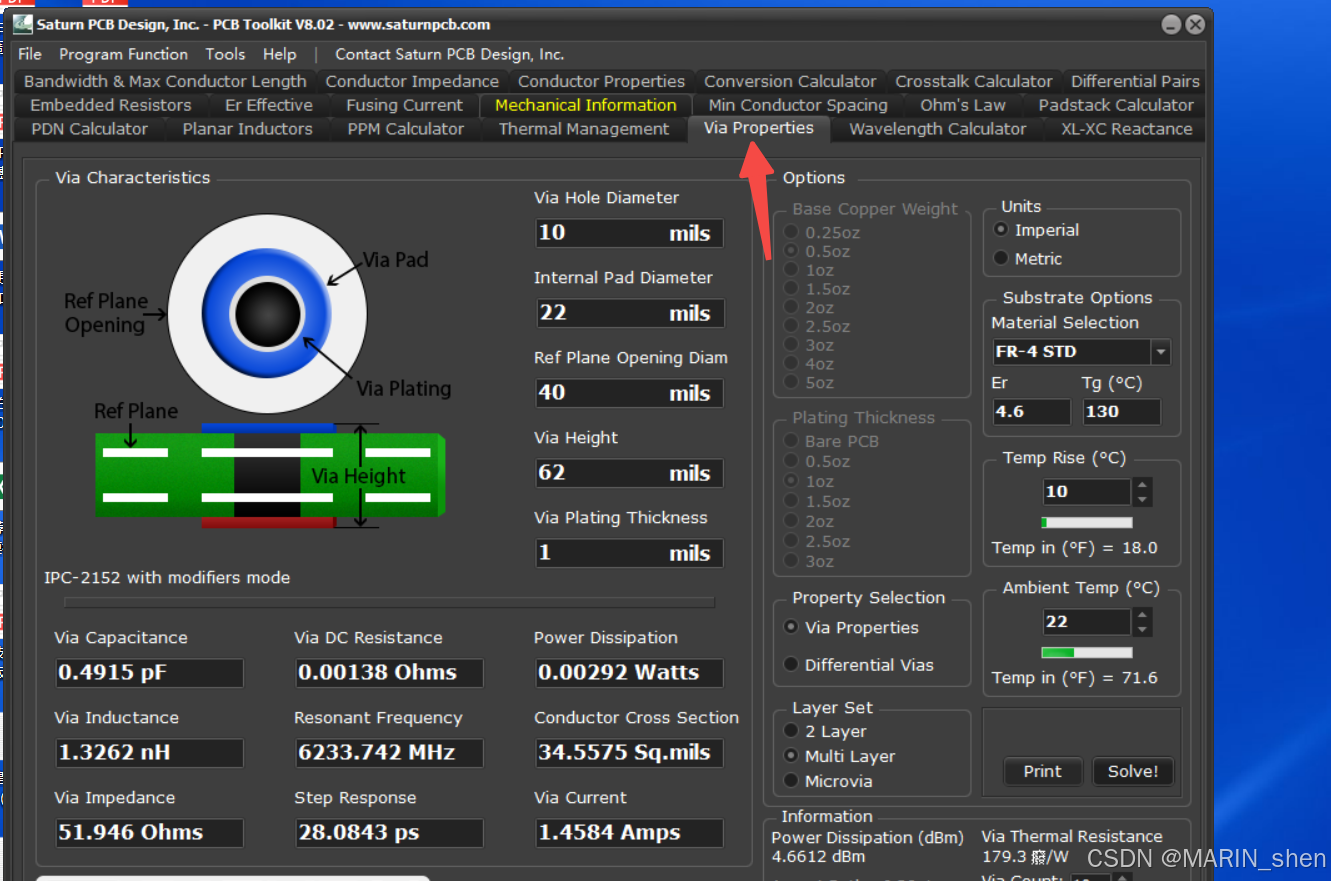Click the Via Height input field

pos(629,473)
